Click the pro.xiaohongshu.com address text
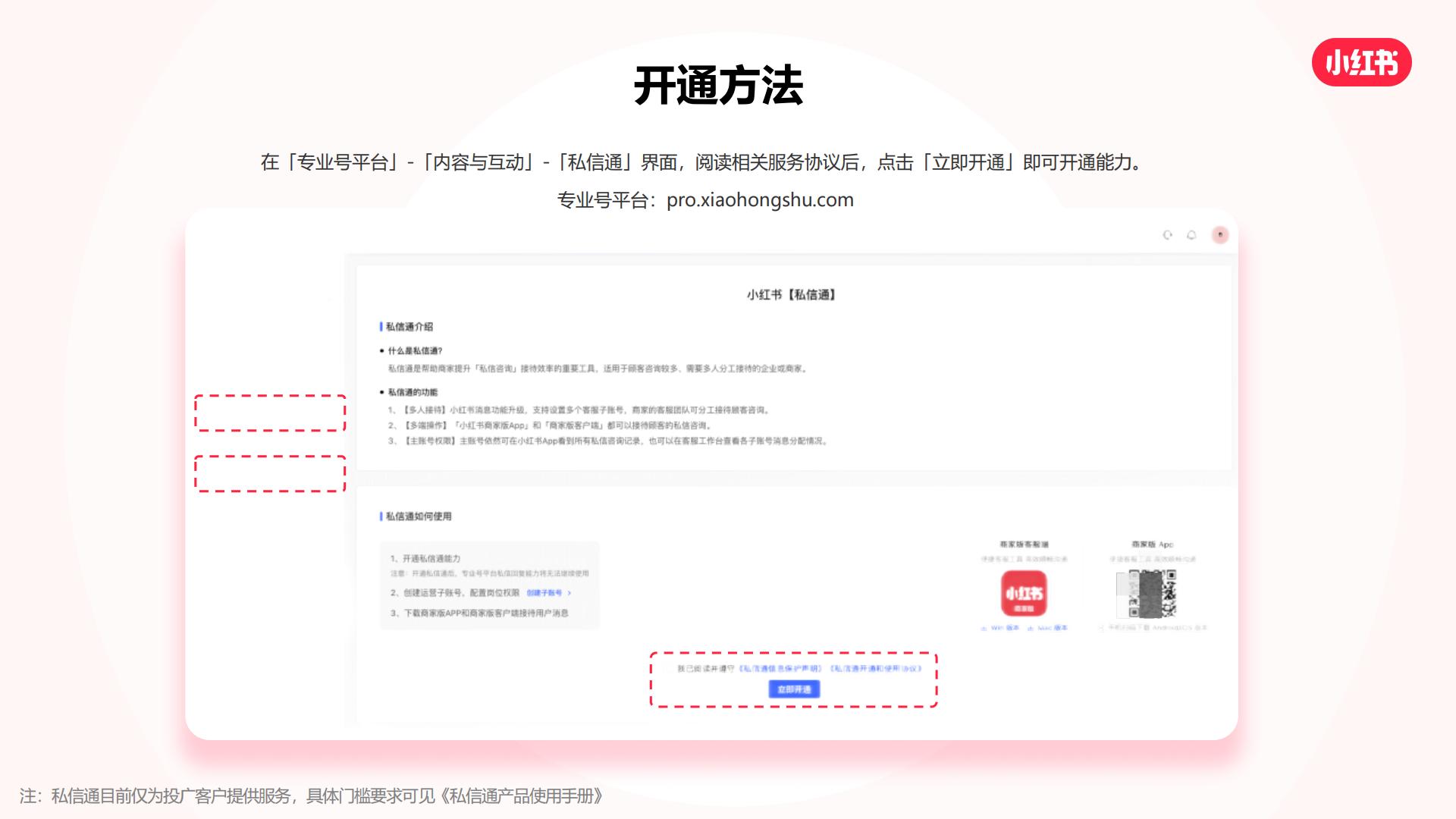The width and height of the screenshot is (1456, 819). pyautogui.click(x=760, y=200)
